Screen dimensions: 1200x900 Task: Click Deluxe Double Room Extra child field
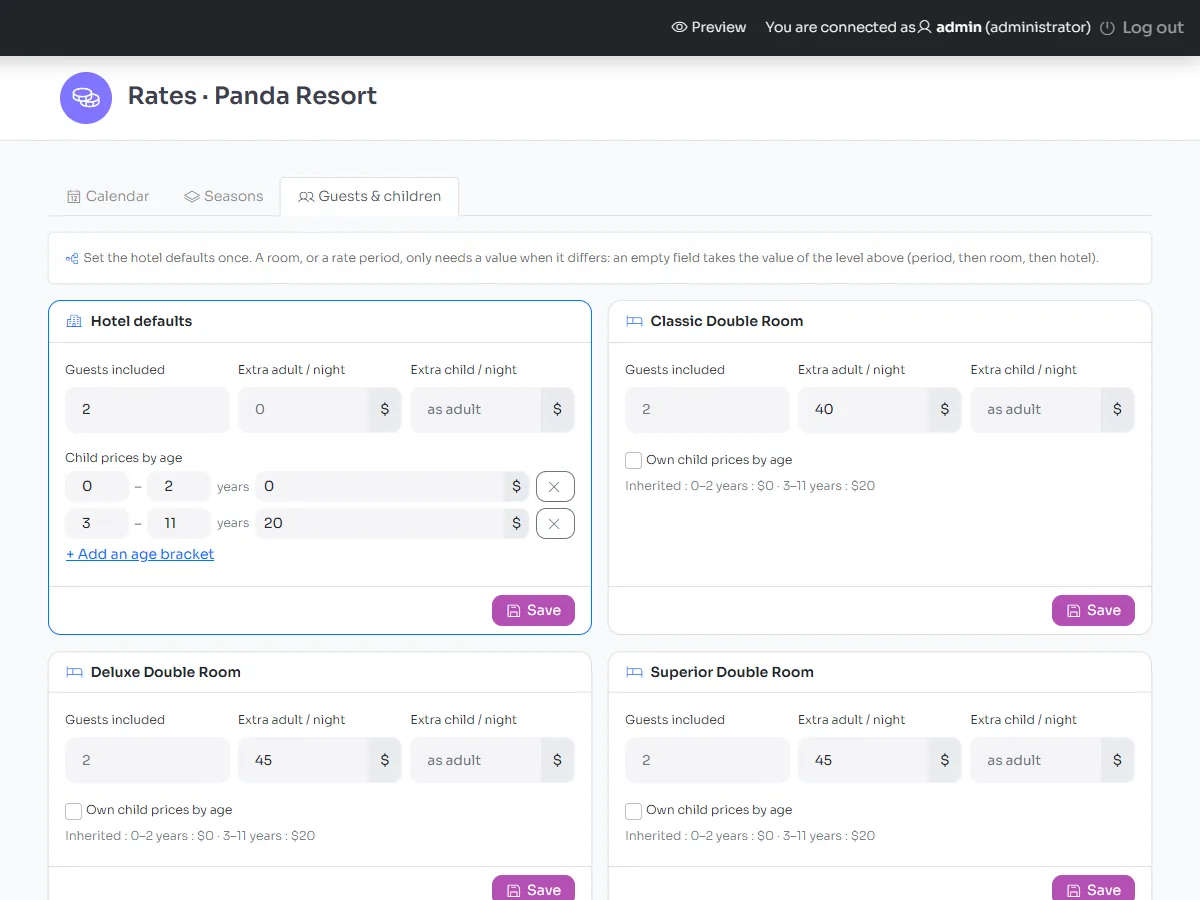[476, 760]
